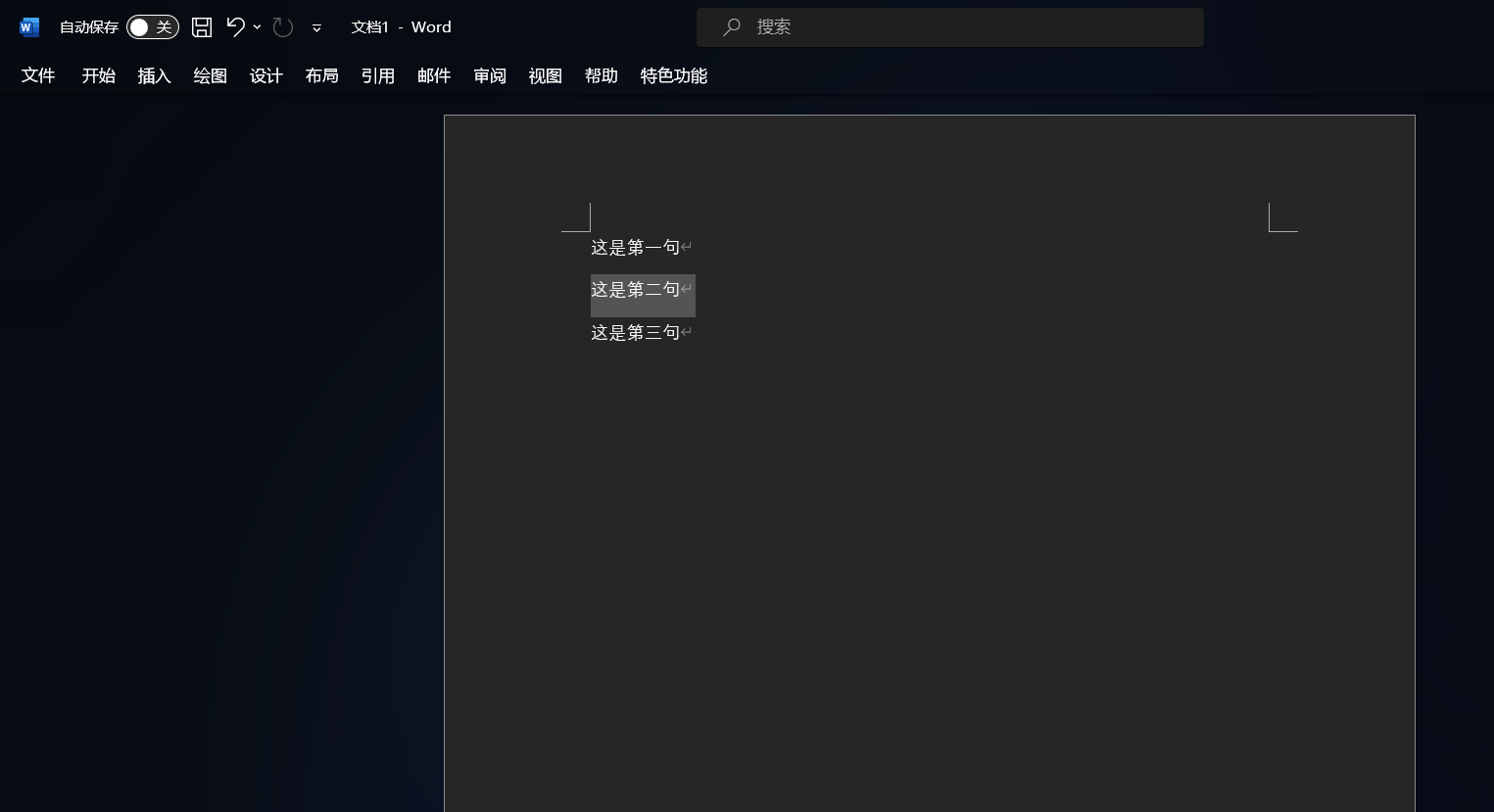Select the 绘图 tab
The height and width of the screenshot is (812, 1494).
[x=210, y=76]
